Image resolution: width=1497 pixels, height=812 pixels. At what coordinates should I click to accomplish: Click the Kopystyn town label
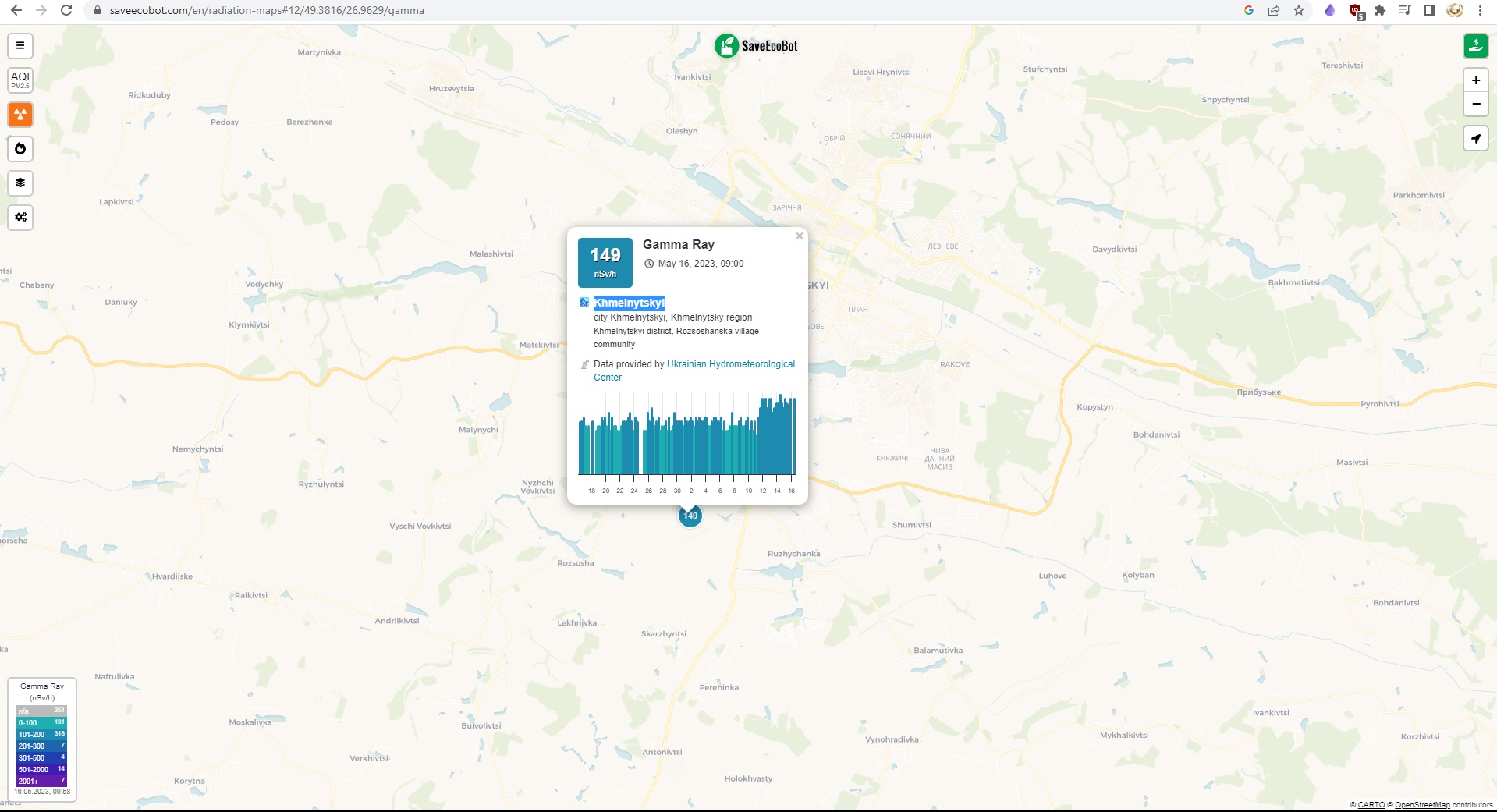coord(1095,407)
